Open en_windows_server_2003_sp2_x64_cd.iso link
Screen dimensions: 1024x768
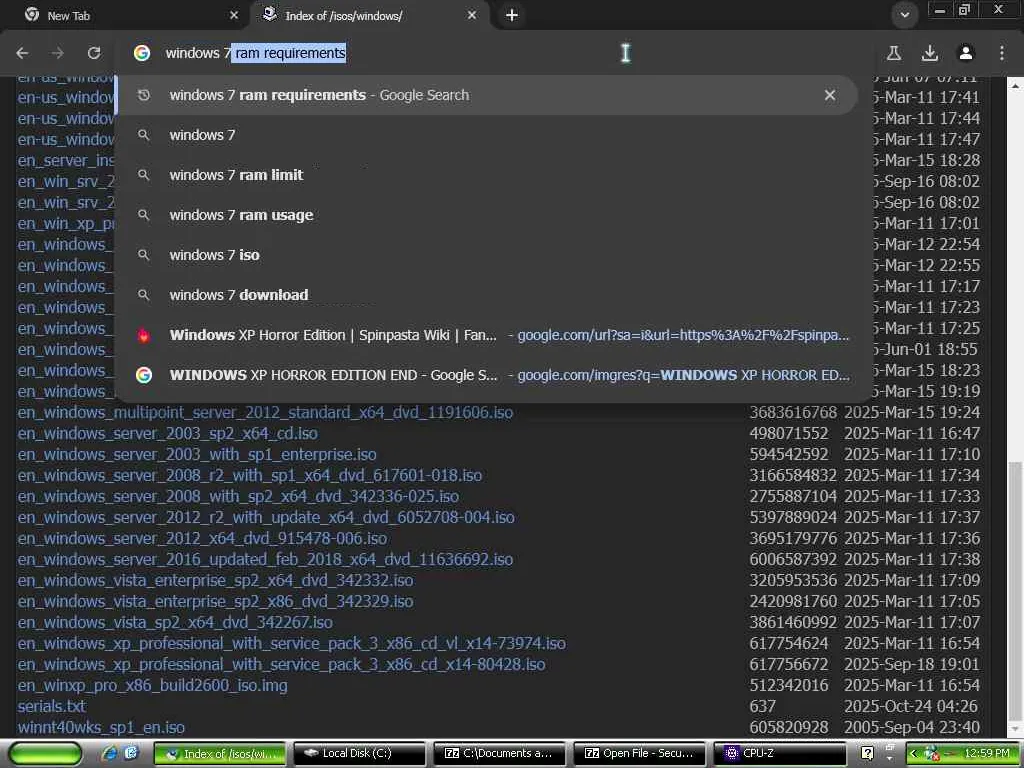point(168,434)
